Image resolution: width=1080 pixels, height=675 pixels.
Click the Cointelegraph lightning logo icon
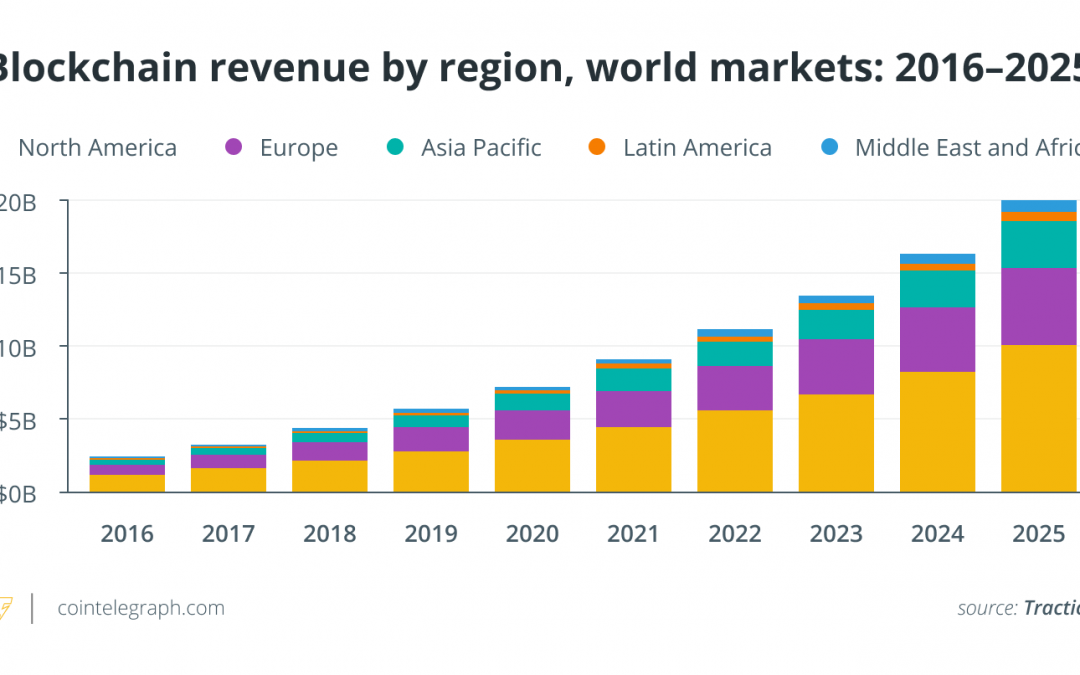pyautogui.click(x=5, y=608)
